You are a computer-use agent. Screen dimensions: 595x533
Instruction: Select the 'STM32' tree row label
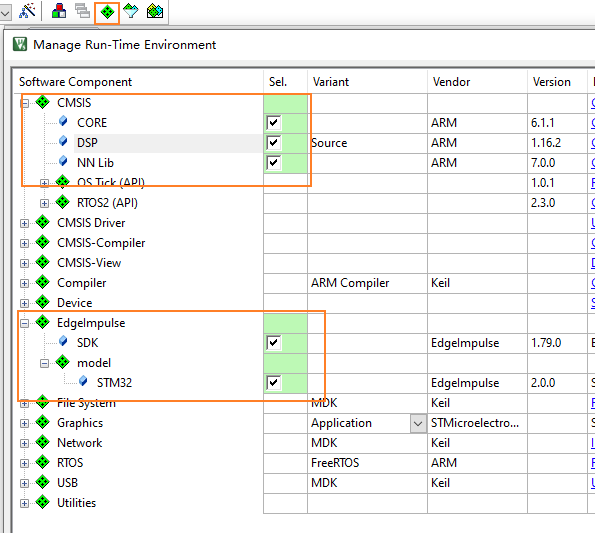(x=114, y=382)
